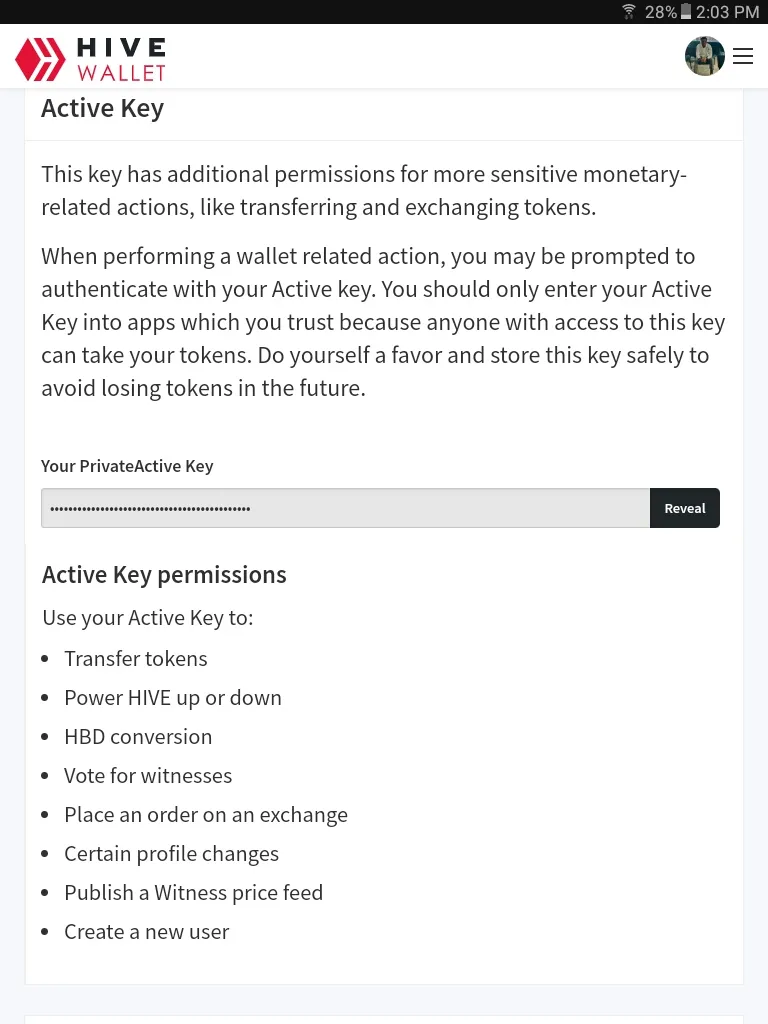Image resolution: width=768 pixels, height=1024 pixels.
Task: Select Publish a Witness price feed
Action: (x=194, y=893)
